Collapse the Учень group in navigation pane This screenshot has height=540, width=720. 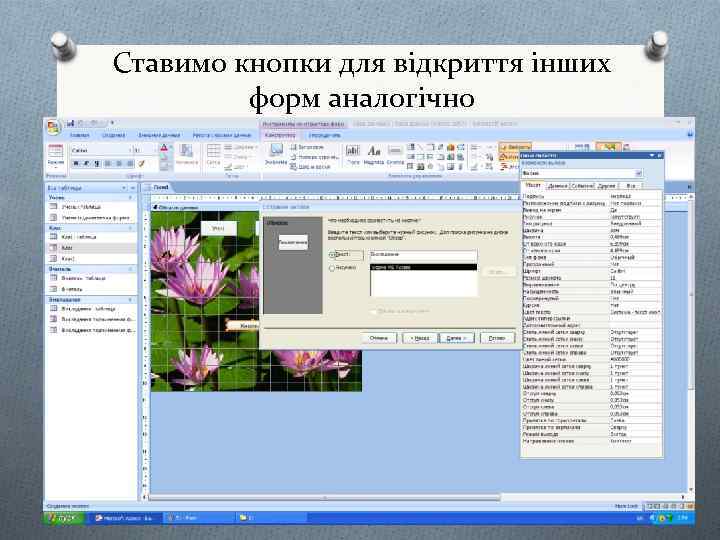tap(131, 197)
